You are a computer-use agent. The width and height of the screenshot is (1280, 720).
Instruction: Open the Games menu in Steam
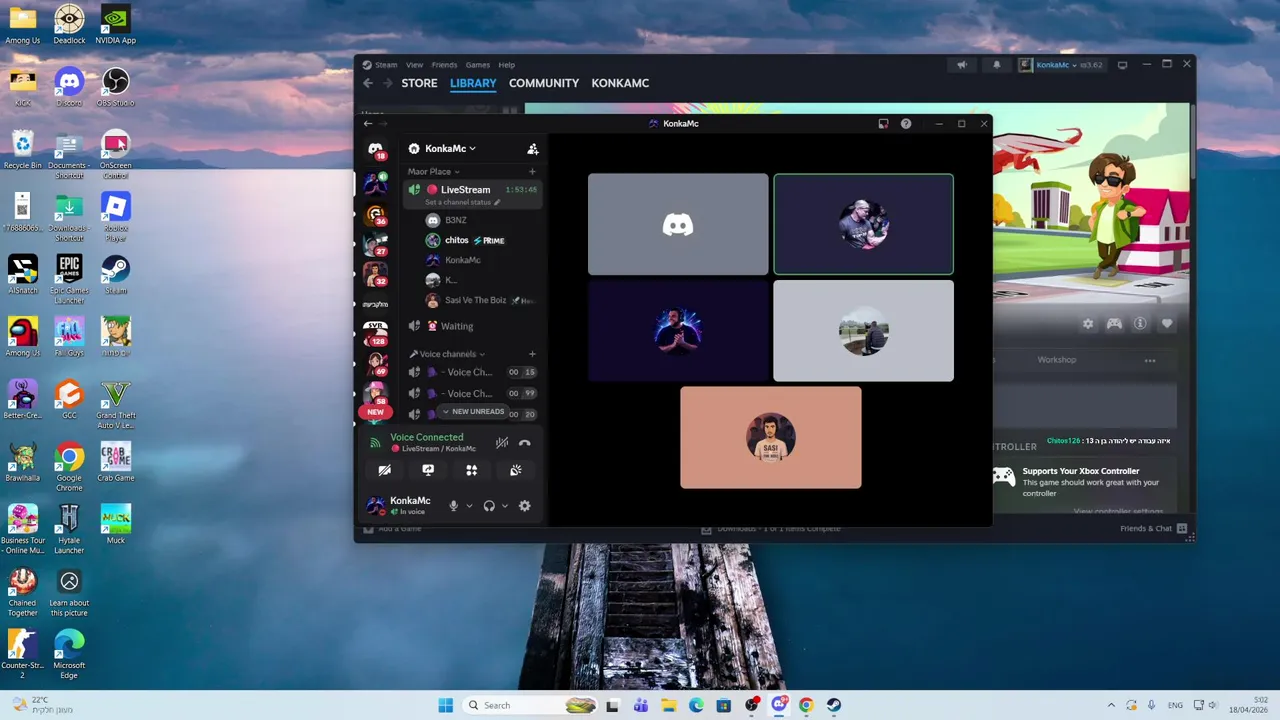(x=478, y=65)
